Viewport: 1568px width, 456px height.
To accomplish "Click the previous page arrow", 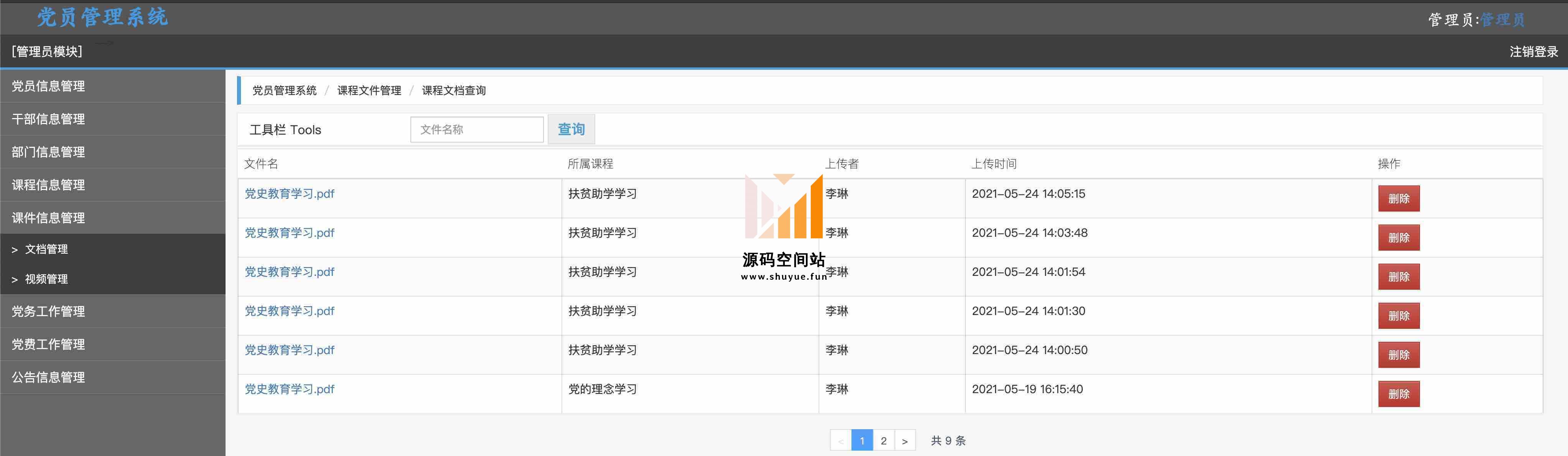I will [x=841, y=441].
